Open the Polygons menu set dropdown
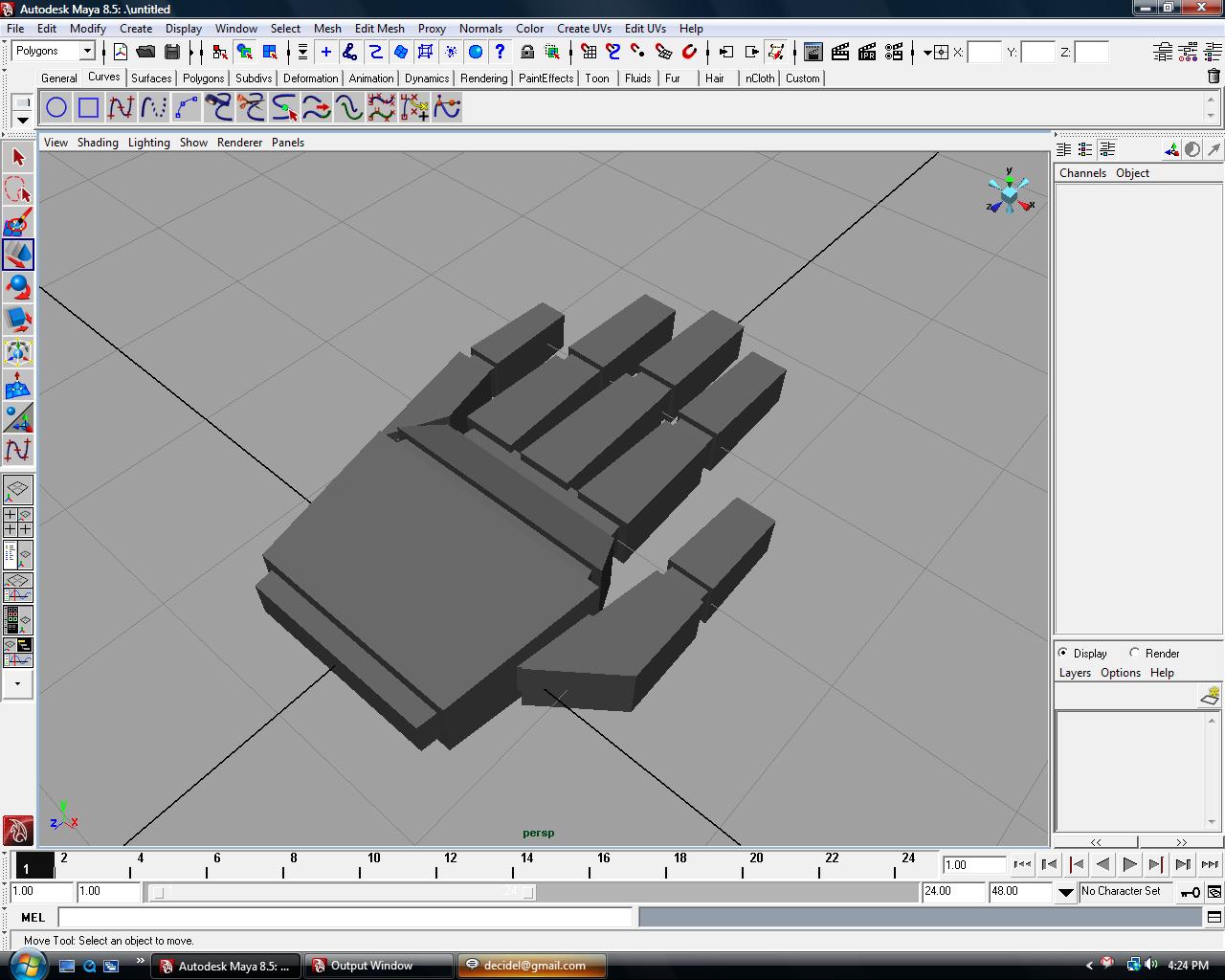This screenshot has width=1225, height=980. coord(54,52)
